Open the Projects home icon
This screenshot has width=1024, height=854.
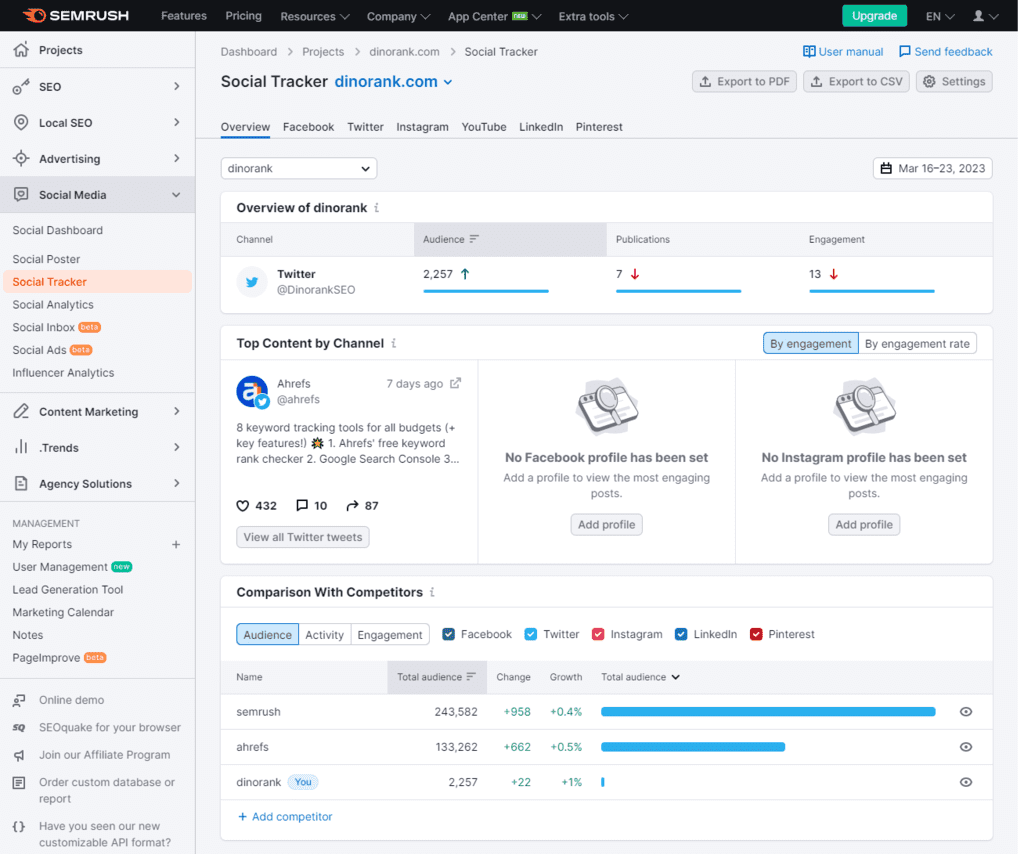tap(21, 50)
